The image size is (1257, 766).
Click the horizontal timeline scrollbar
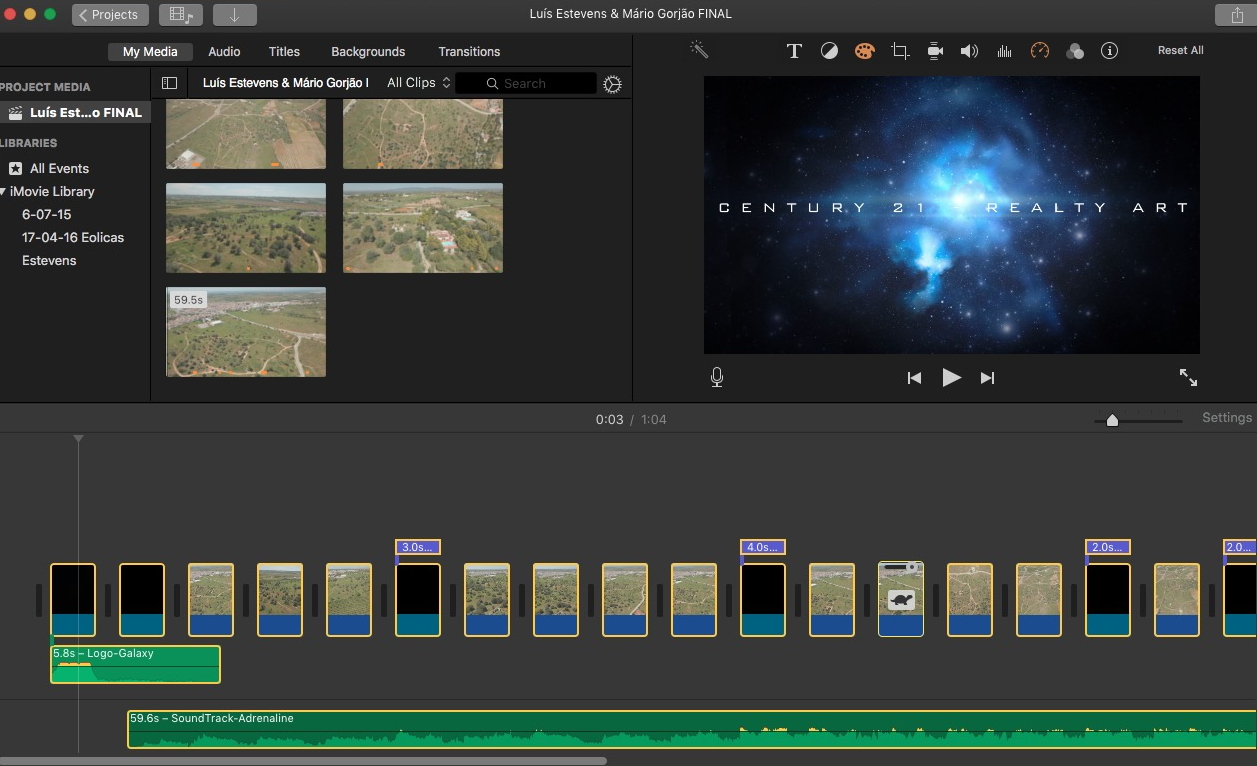[x=303, y=761]
